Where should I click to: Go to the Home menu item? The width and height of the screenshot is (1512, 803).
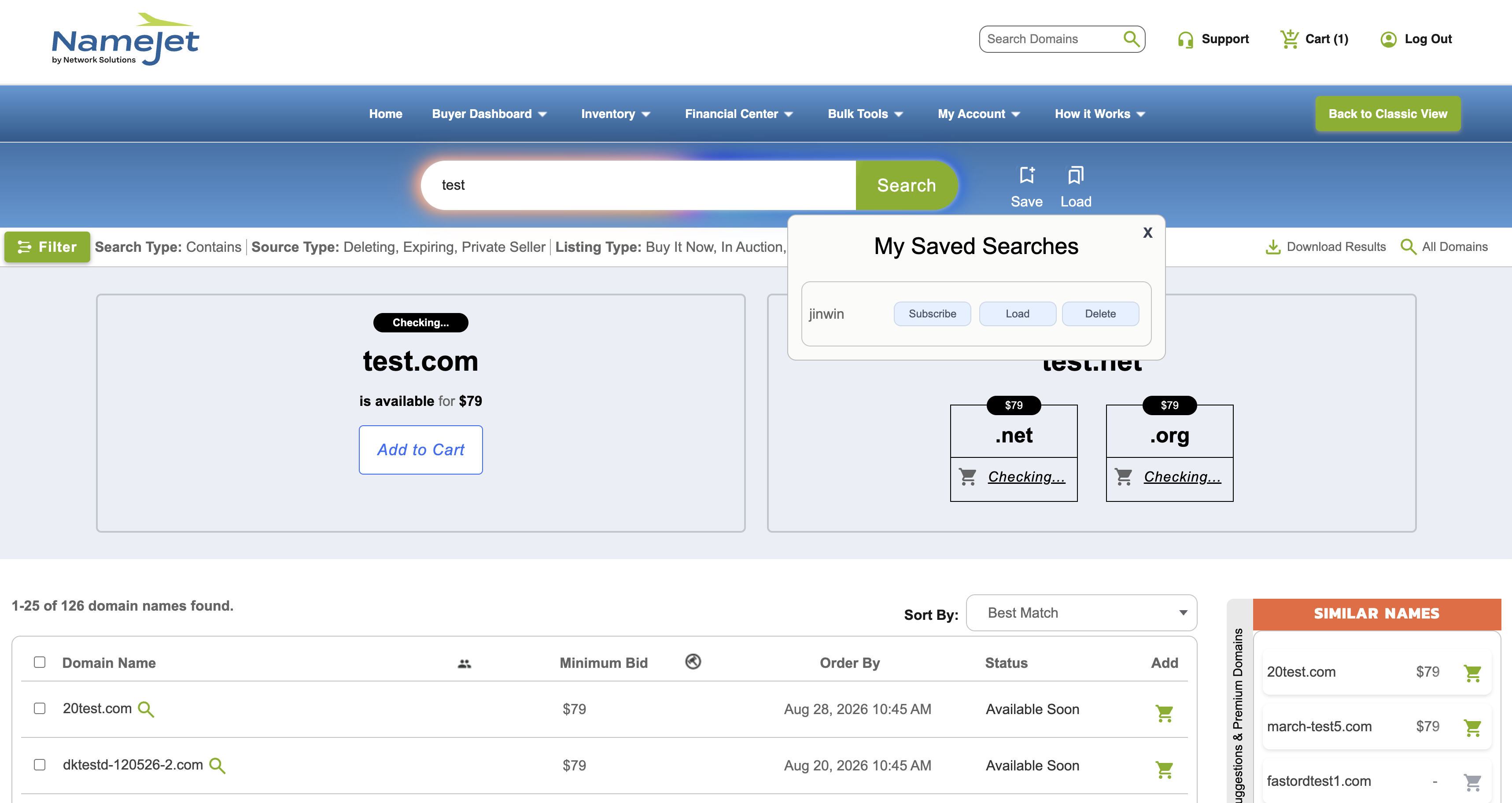click(386, 114)
